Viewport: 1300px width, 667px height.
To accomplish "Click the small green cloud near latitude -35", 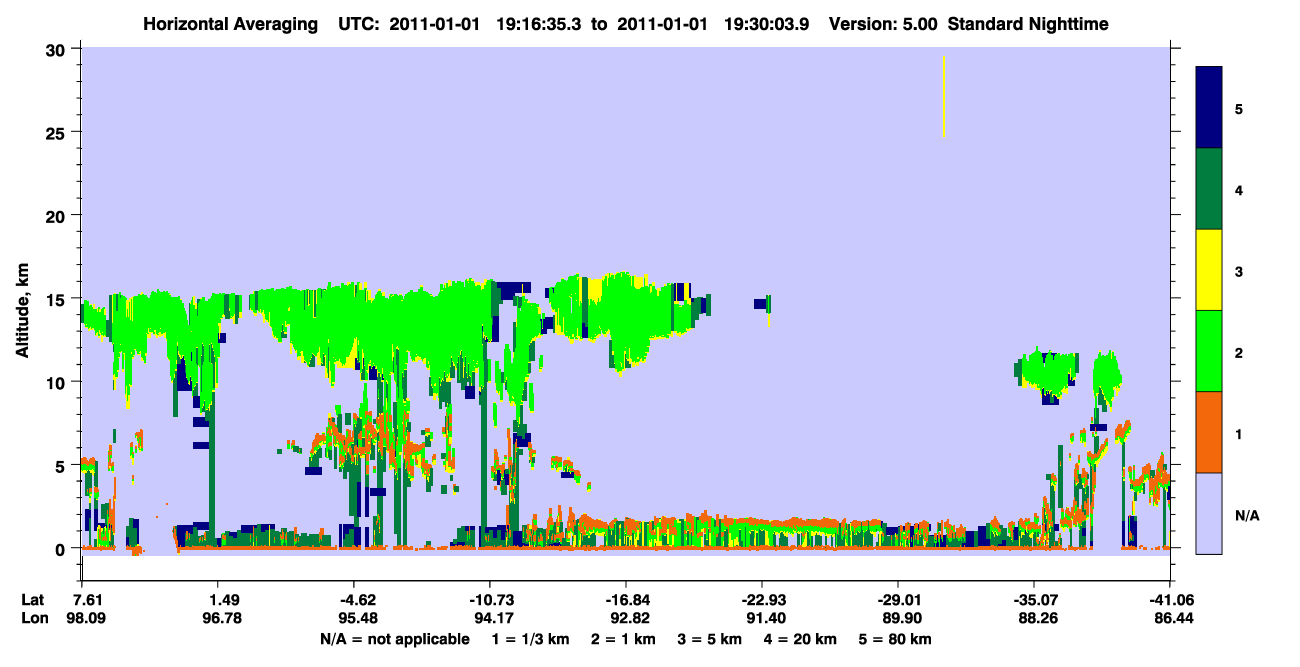I will (x=1048, y=375).
